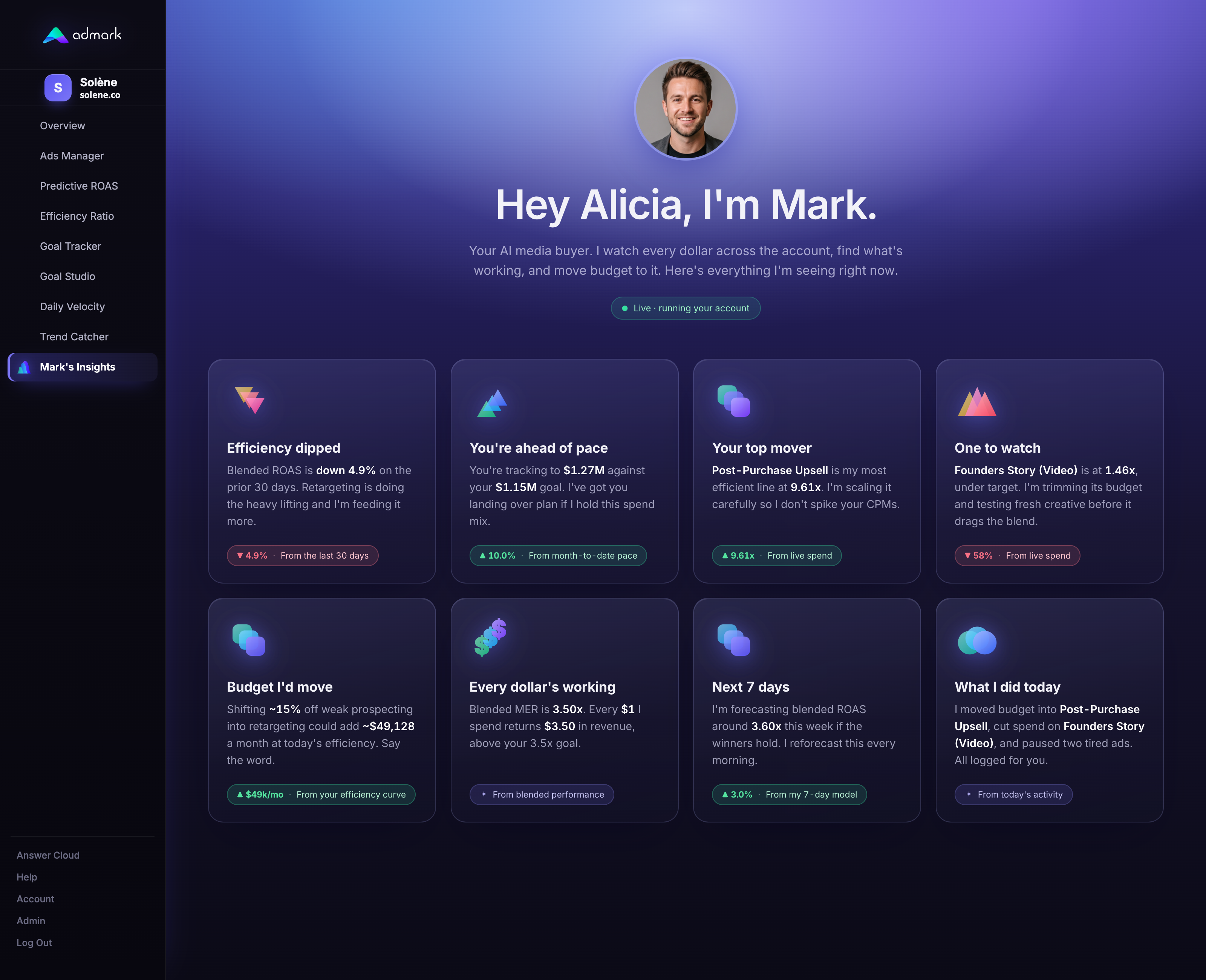Click the One to watch heading

click(x=998, y=448)
